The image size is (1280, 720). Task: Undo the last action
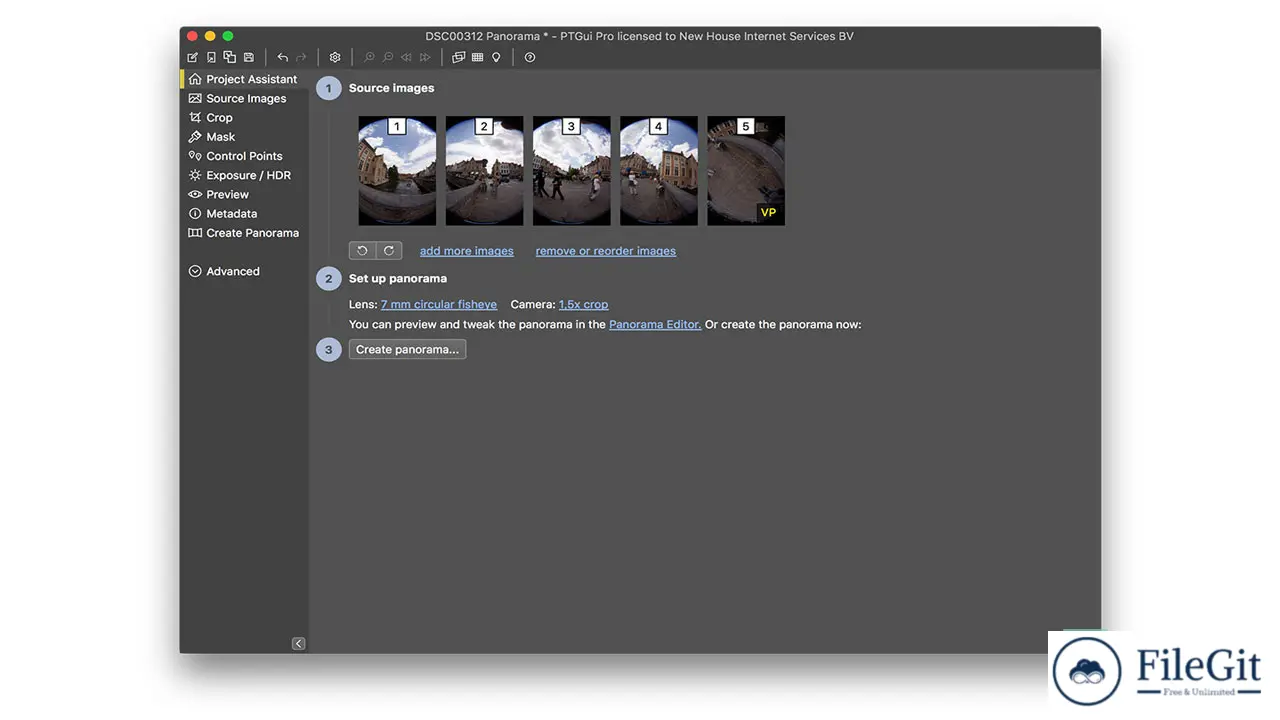(283, 57)
